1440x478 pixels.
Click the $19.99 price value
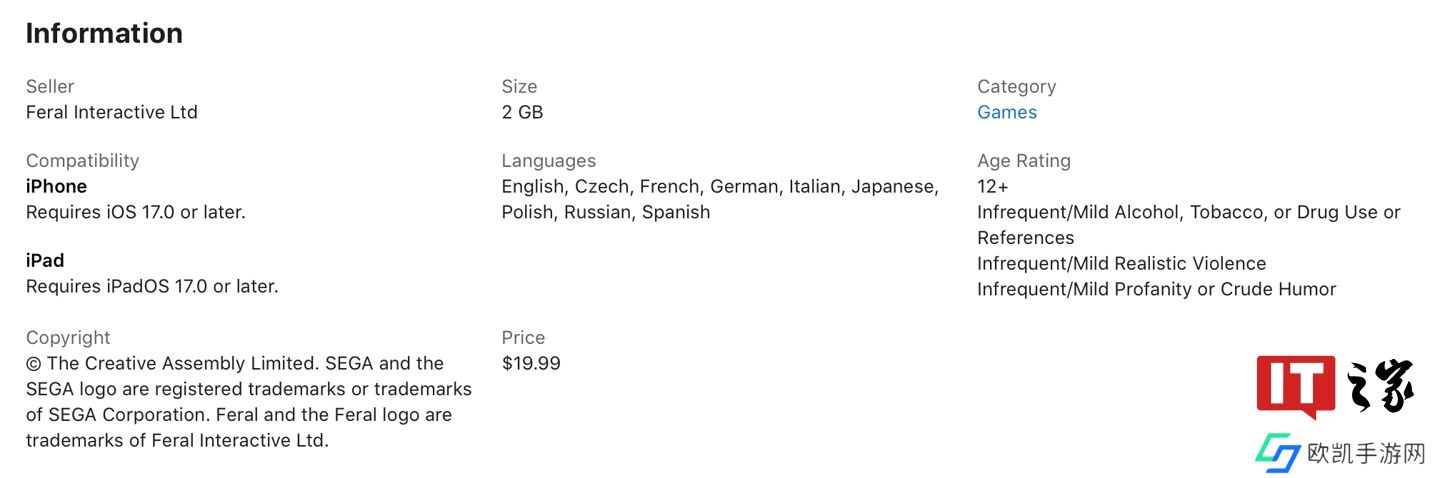tap(531, 363)
